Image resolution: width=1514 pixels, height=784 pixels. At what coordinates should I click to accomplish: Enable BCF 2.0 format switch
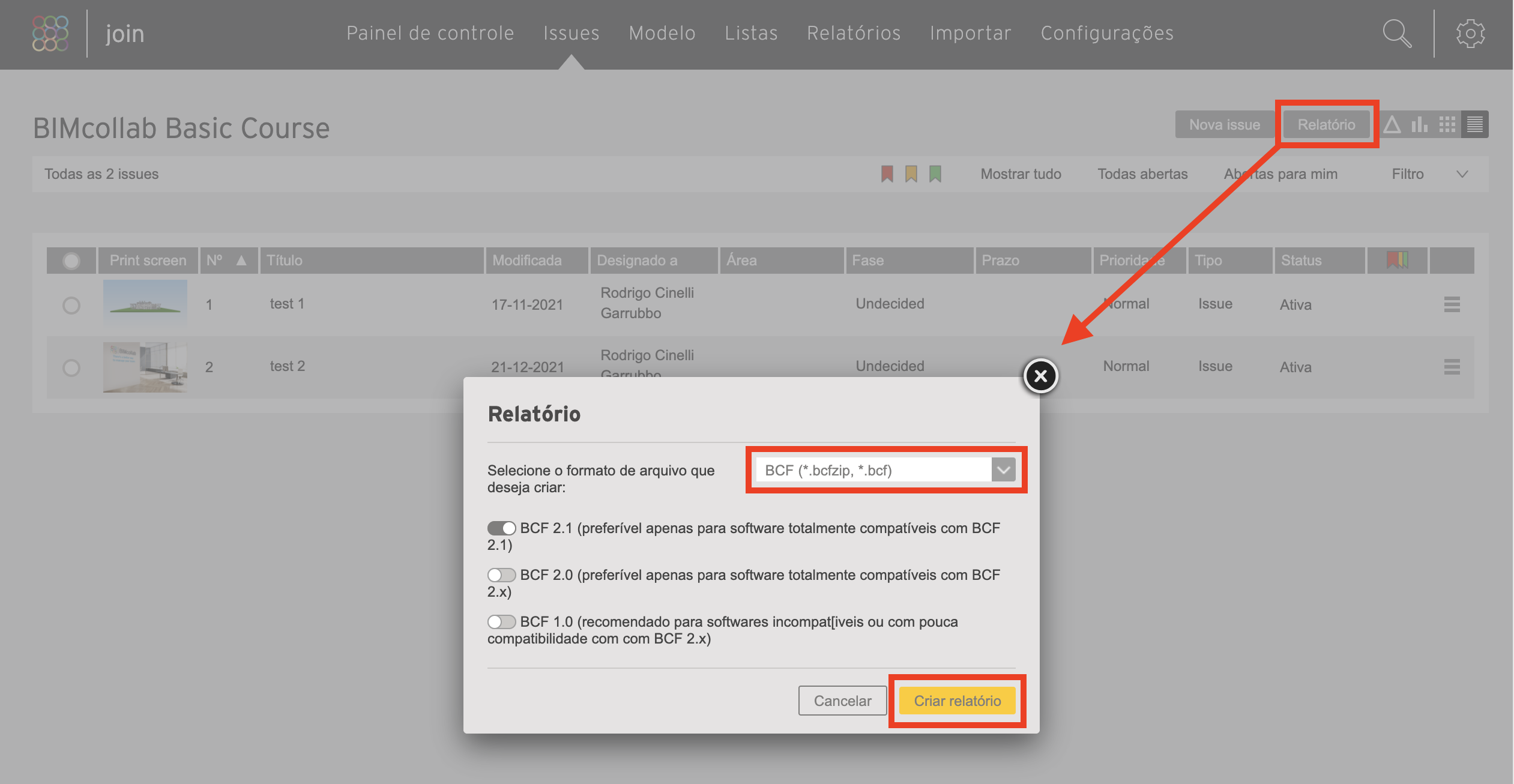pyautogui.click(x=501, y=575)
